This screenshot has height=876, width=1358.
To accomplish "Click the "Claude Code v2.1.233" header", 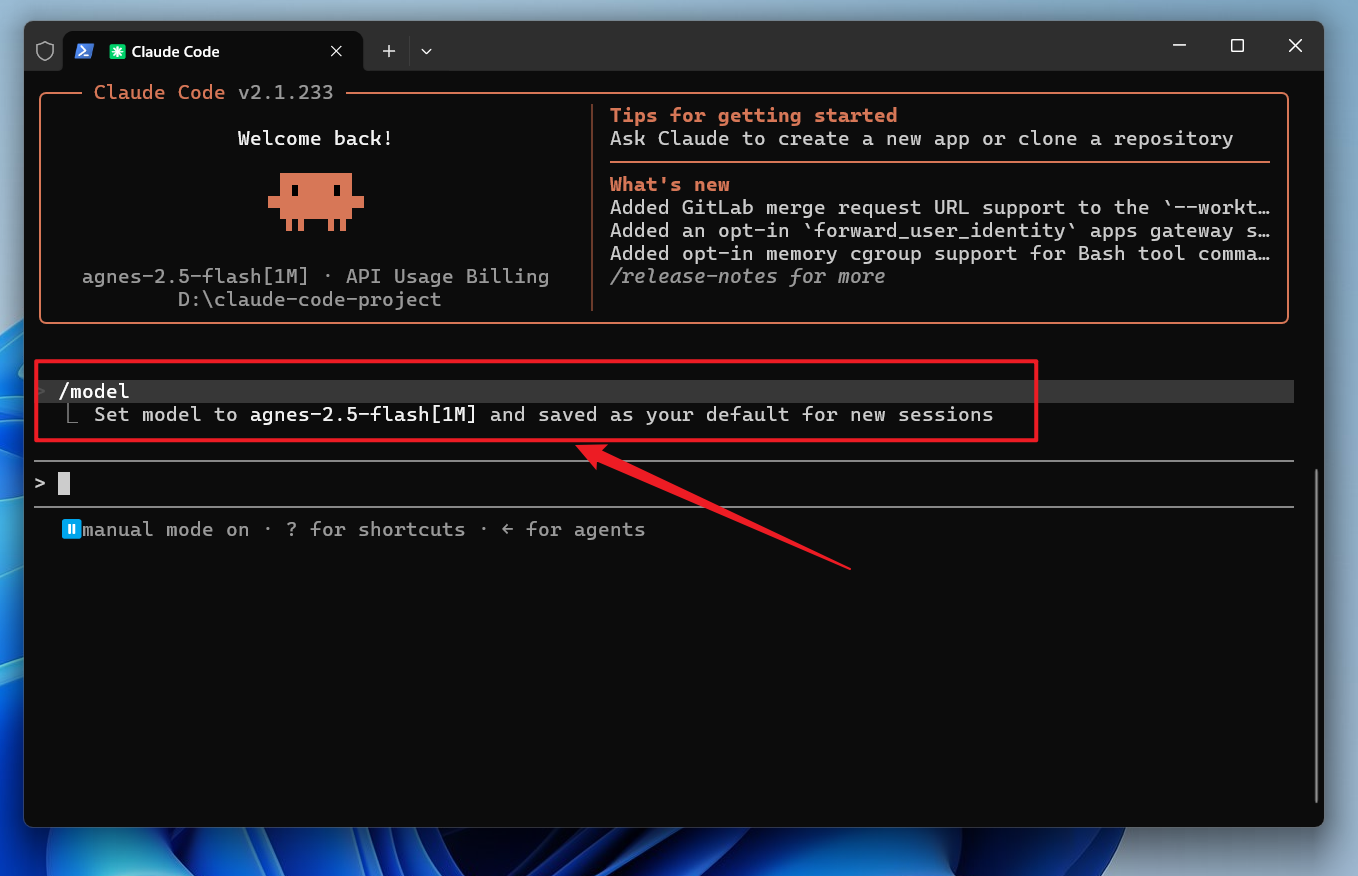I will coord(214,92).
